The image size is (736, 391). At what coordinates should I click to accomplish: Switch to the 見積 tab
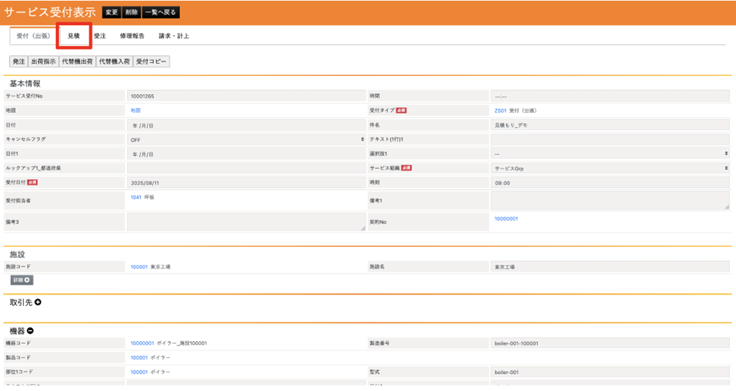coord(74,36)
